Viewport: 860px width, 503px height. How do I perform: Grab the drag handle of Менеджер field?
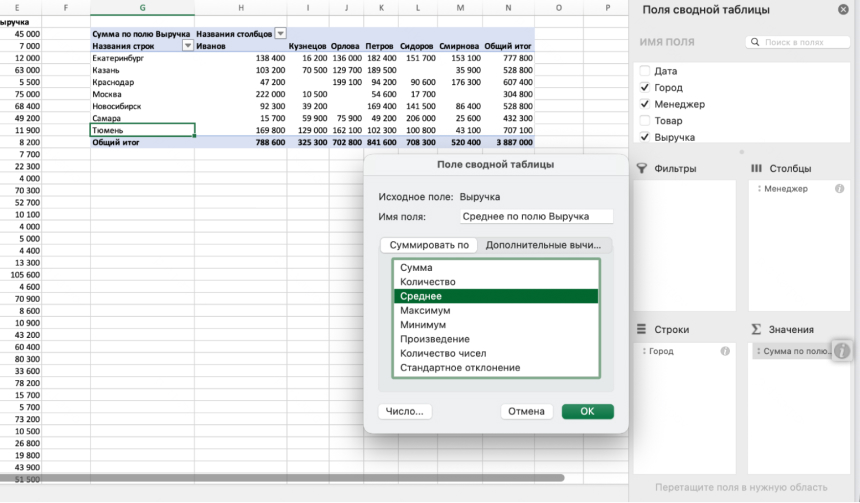(x=759, y=189)
